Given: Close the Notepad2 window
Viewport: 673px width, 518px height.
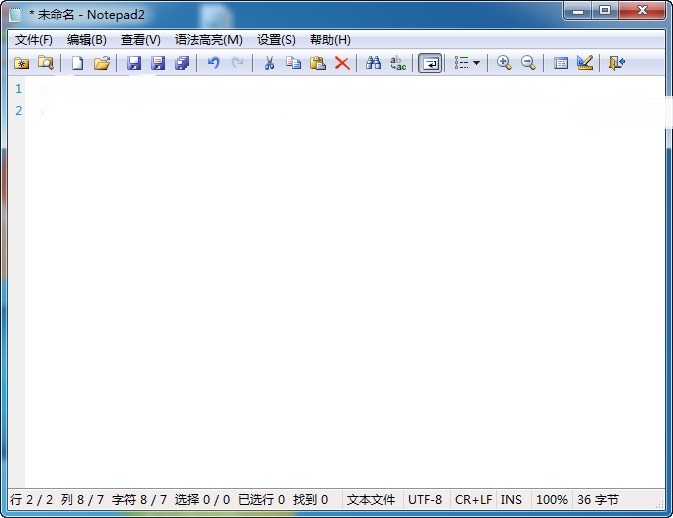Looking at the screenshot, I should pyautogui.click(x=642, y=11).
